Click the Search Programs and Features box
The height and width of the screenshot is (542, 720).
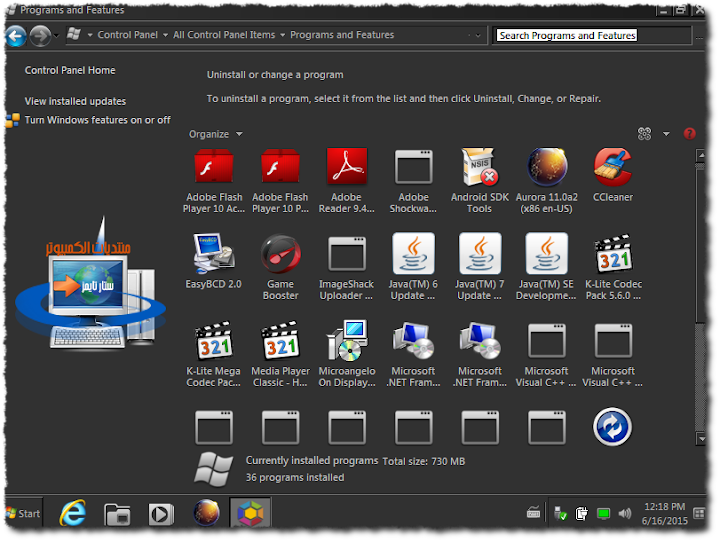591,35
